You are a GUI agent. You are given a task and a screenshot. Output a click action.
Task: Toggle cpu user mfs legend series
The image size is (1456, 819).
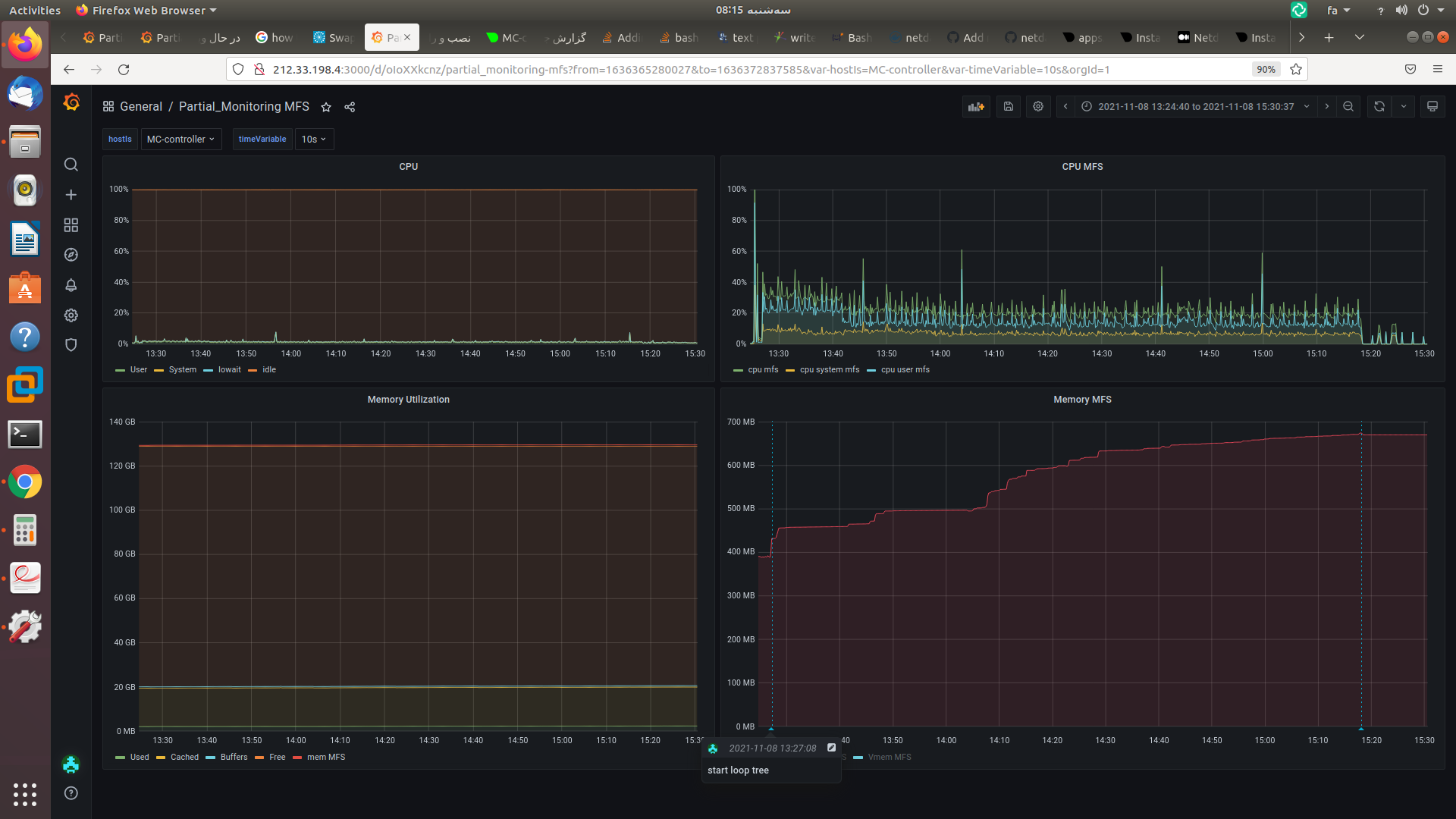pos(905,370)
